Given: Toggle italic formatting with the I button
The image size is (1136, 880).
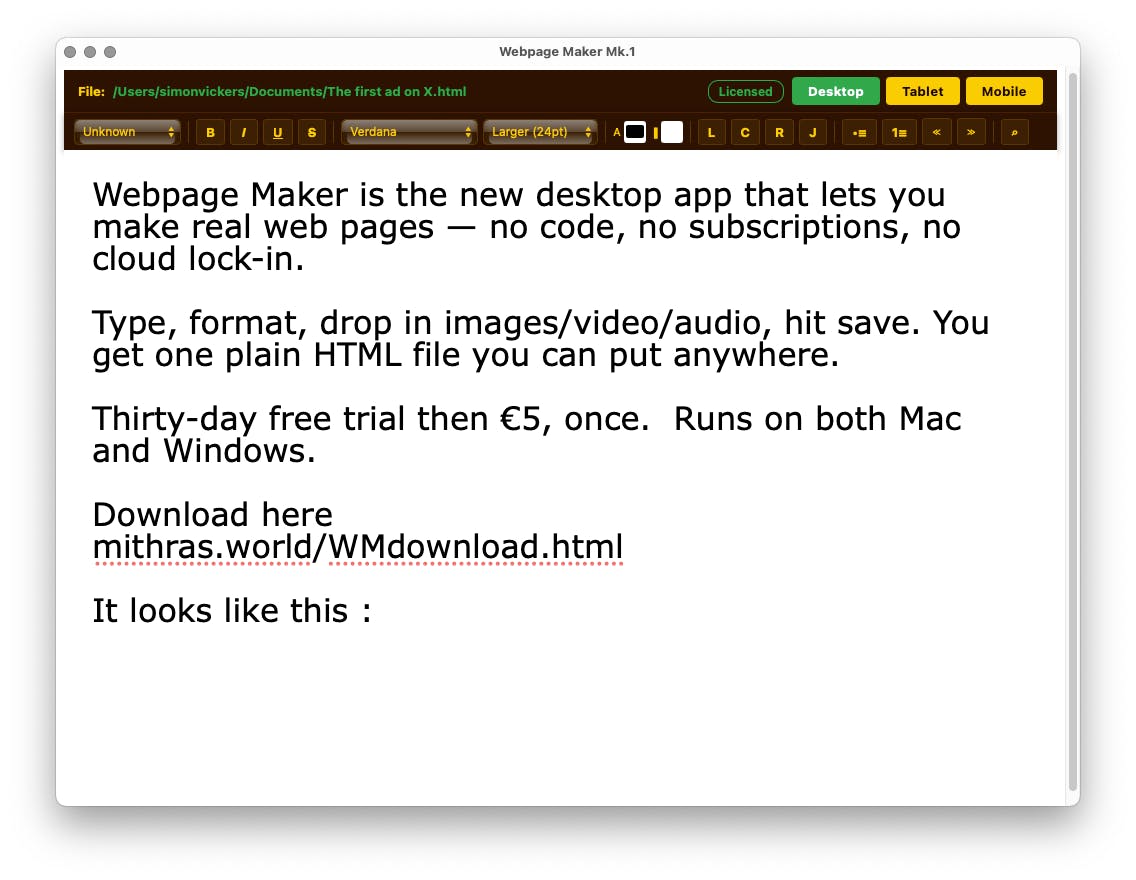Looking at the screenshot, I should (x=243, y=133).
